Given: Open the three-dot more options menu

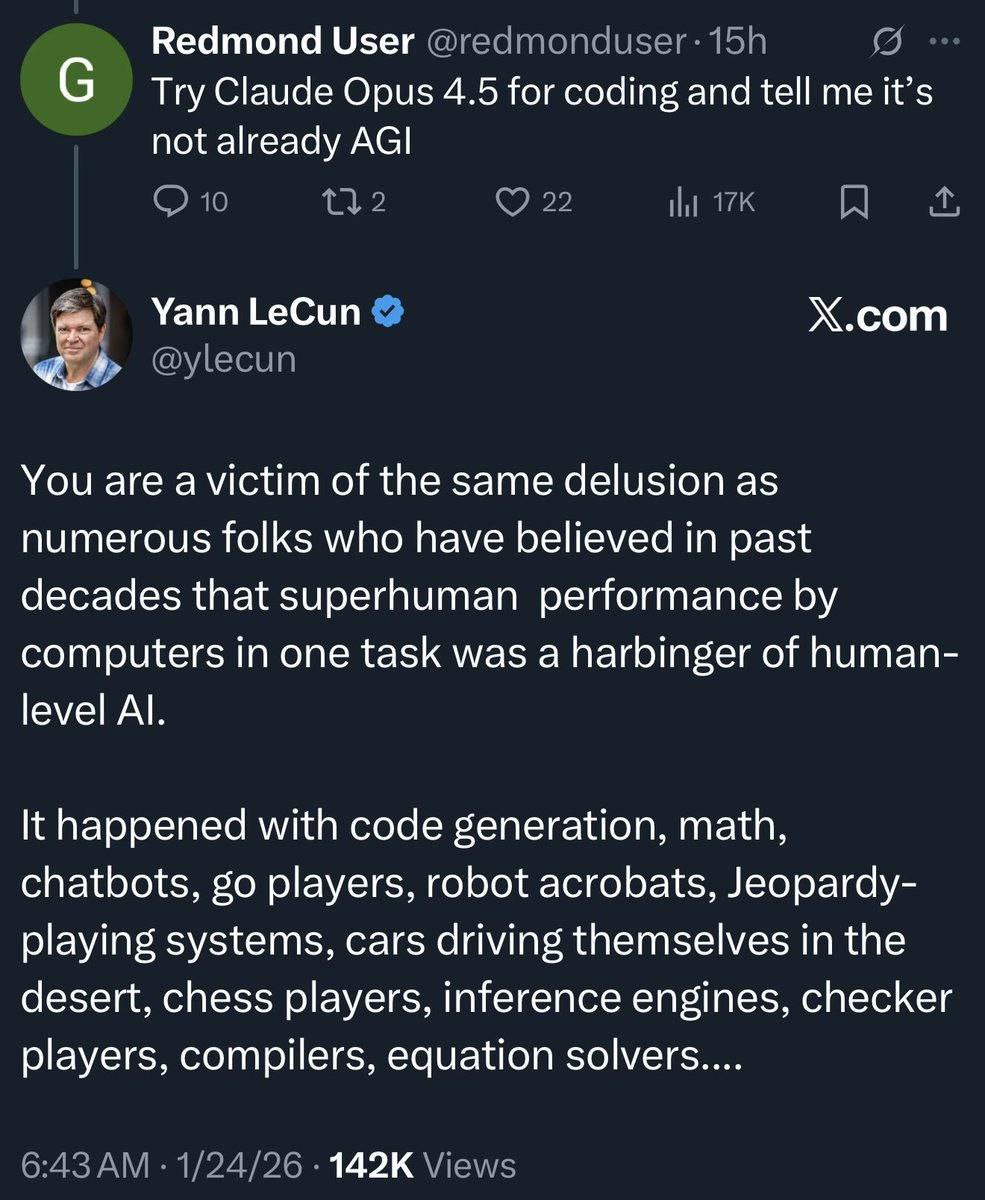Looking at the screenshot, I should pyautogui.click(x=944, y=42).
